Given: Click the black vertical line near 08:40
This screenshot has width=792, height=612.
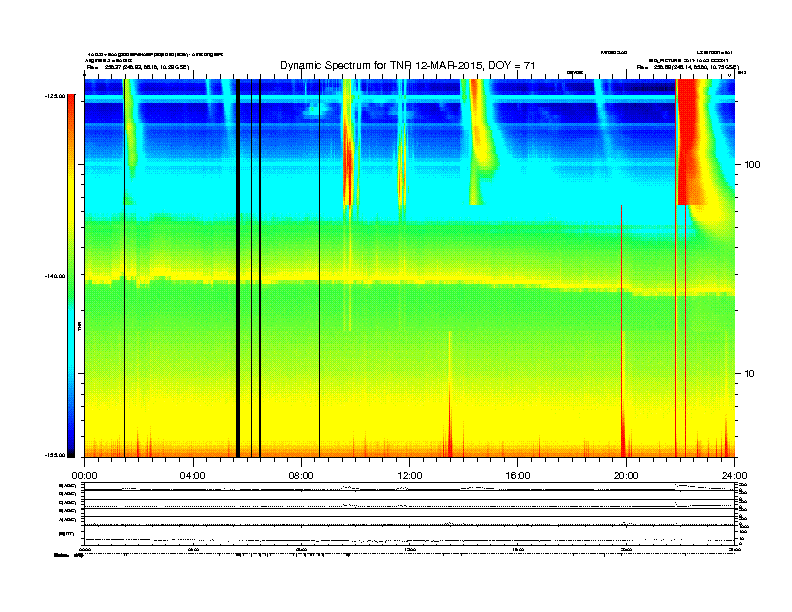Looking at the screenshot, I should tap(319, 268).
